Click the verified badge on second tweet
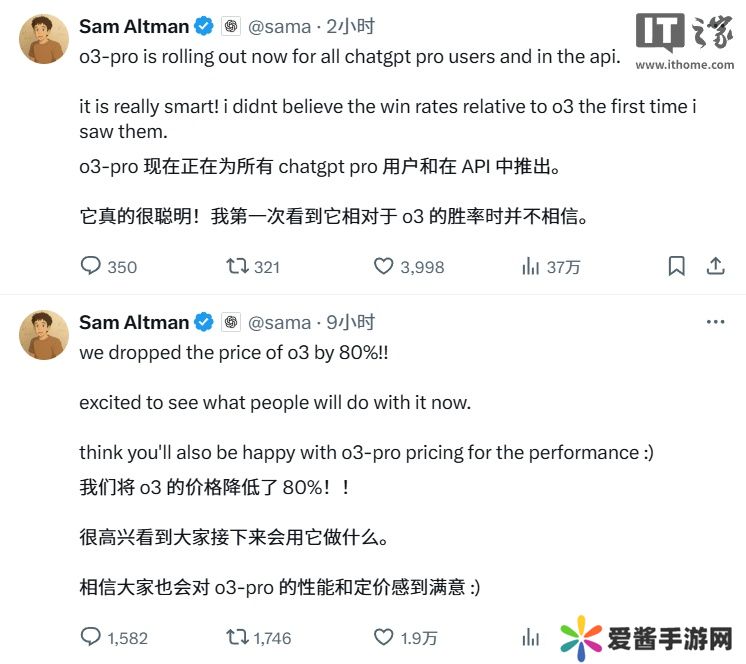This screenshot has height=664, width=746. (204, 322)
